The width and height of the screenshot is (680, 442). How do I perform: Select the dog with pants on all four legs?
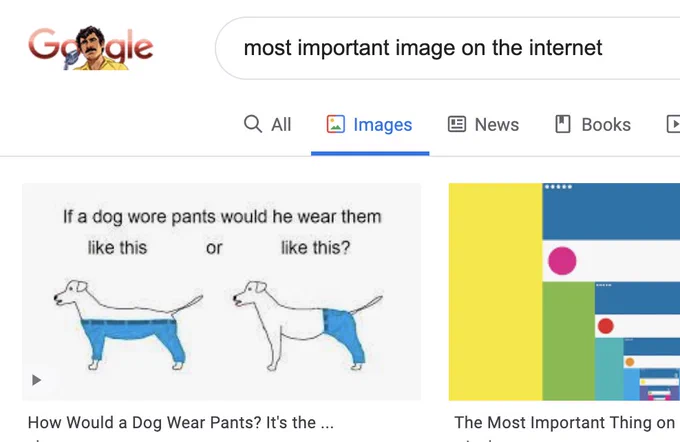point(128,324)
